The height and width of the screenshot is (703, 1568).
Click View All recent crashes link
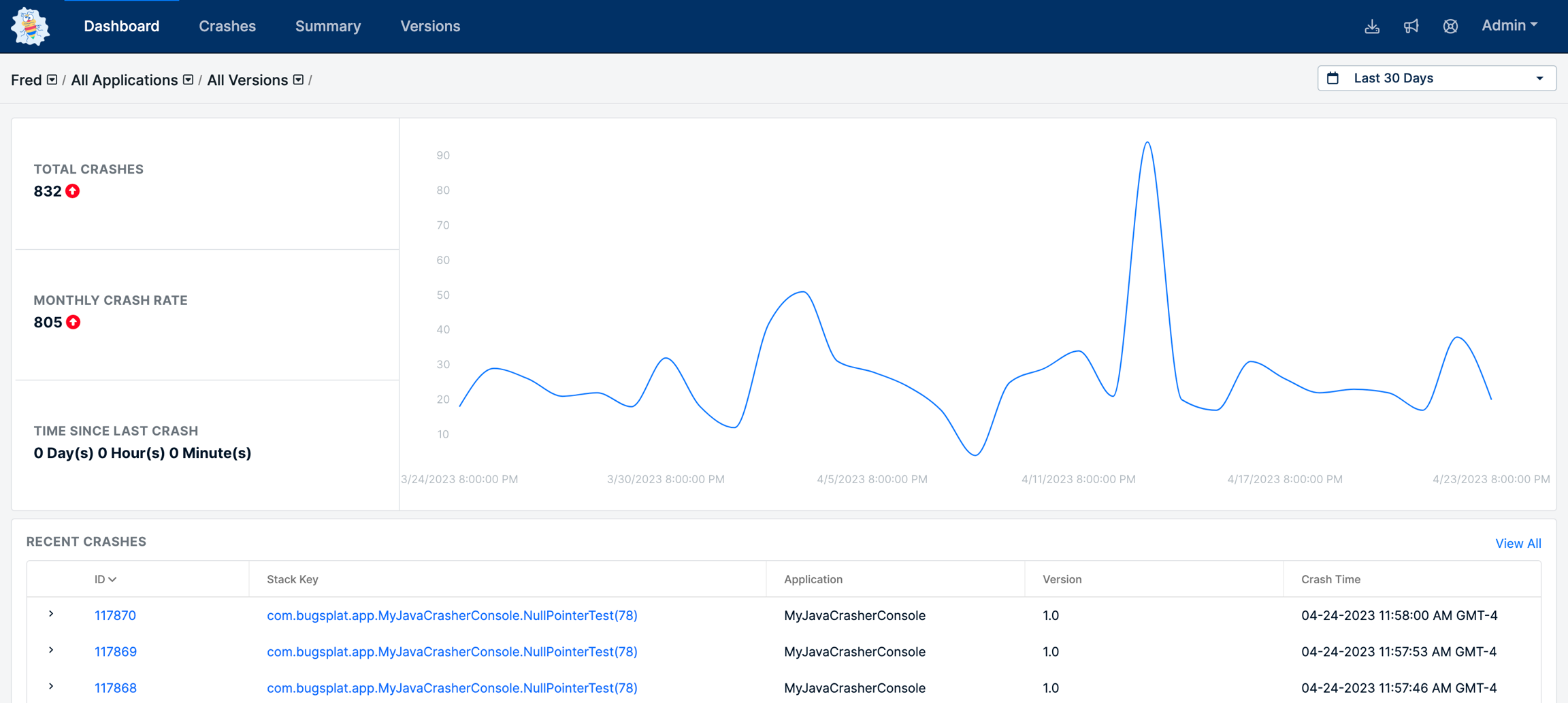(x=1518, y=543)
